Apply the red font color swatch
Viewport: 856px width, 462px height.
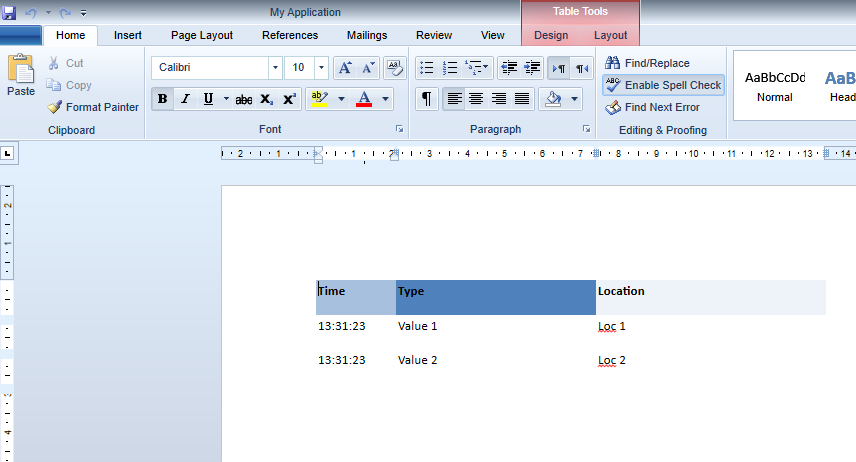(364, 99)
